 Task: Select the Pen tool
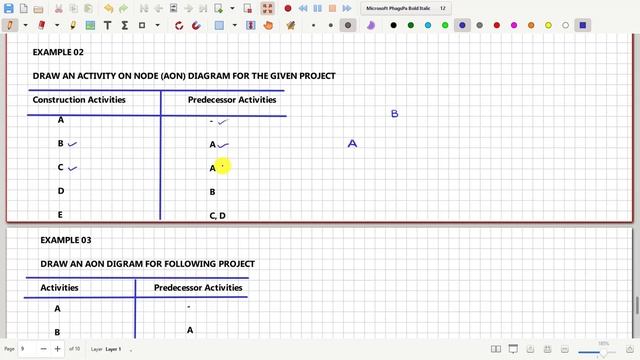click(x=10, y=25)
